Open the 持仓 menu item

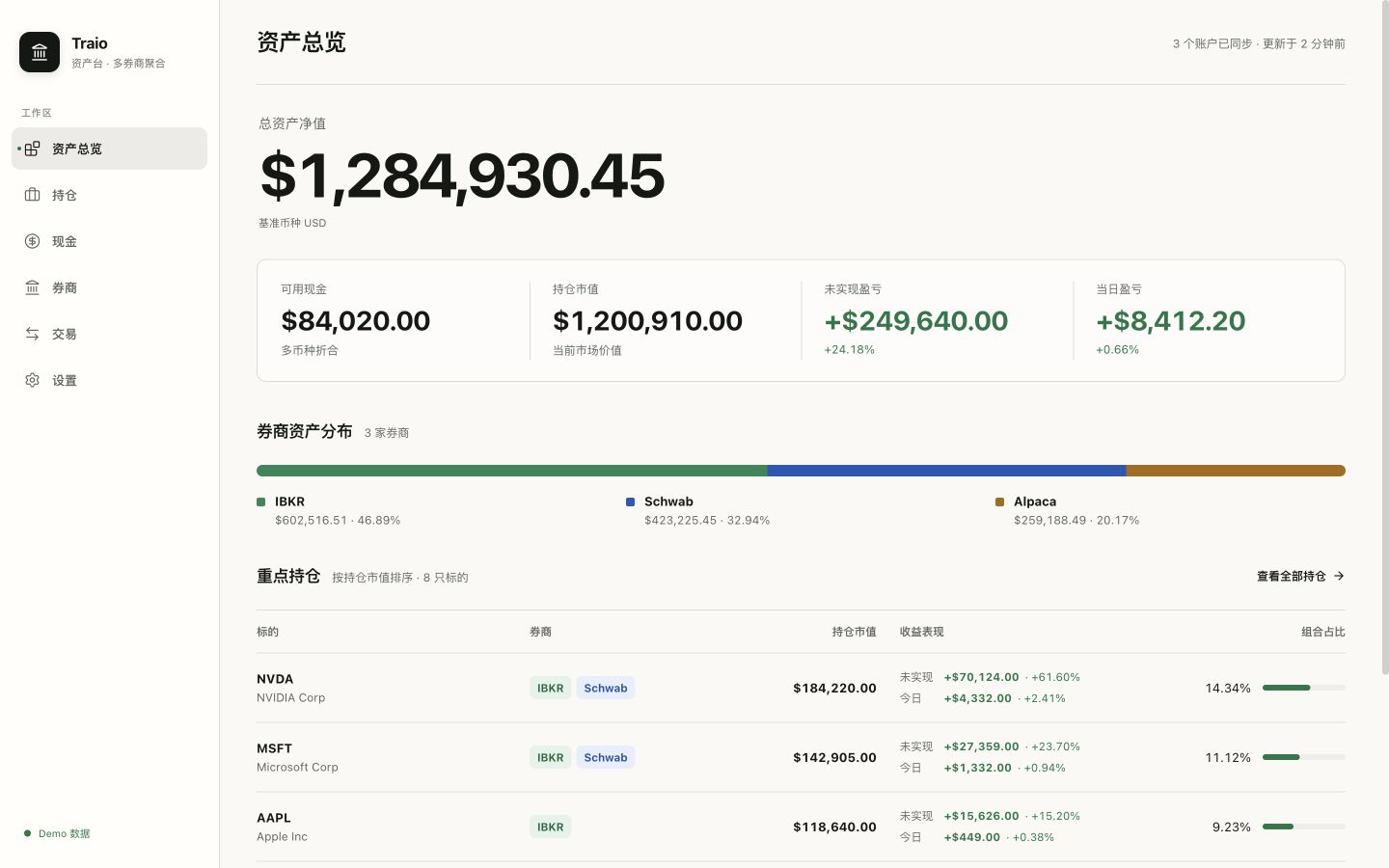pos(109,195)
